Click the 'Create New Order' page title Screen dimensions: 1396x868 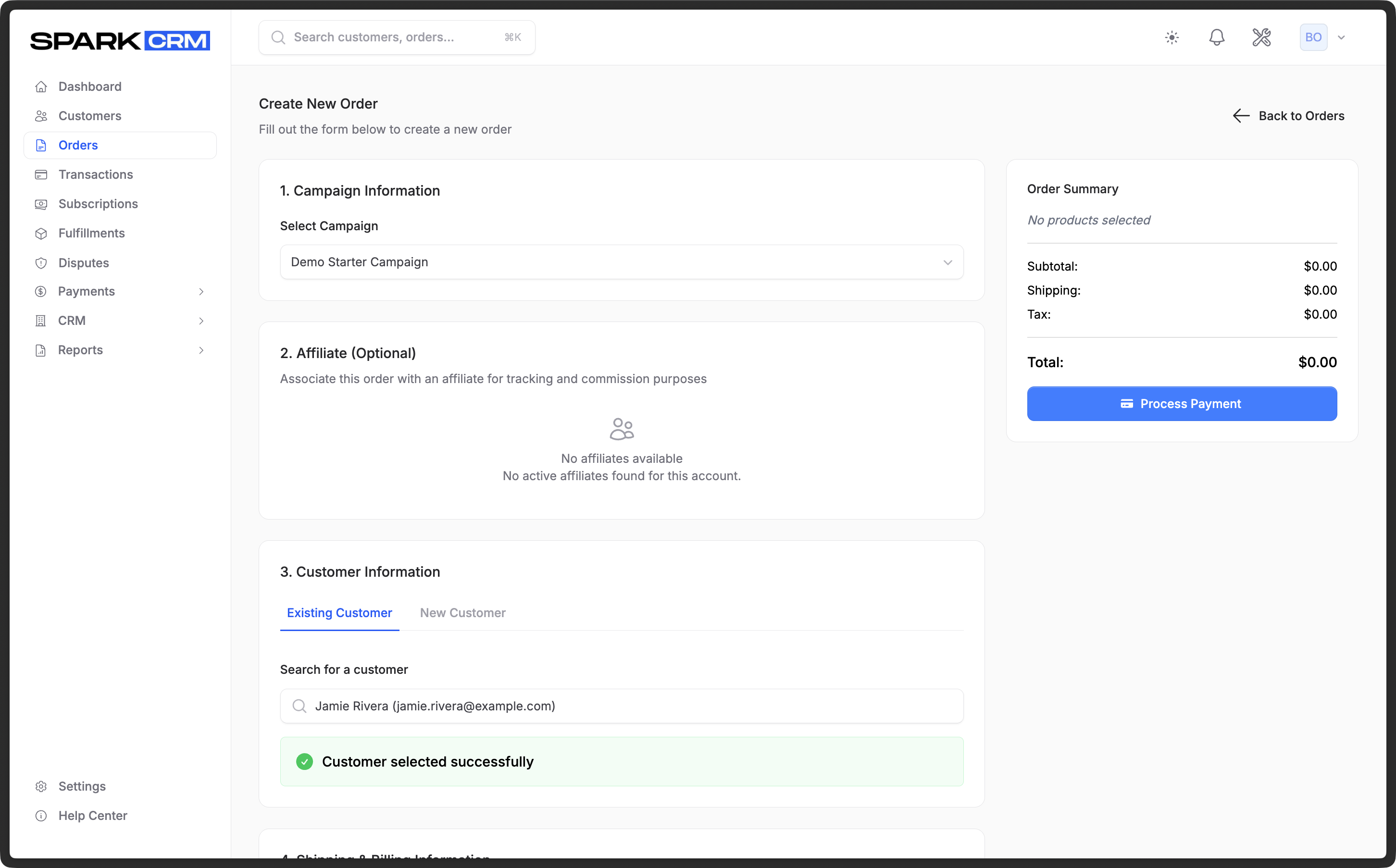(x=318, y=104)
